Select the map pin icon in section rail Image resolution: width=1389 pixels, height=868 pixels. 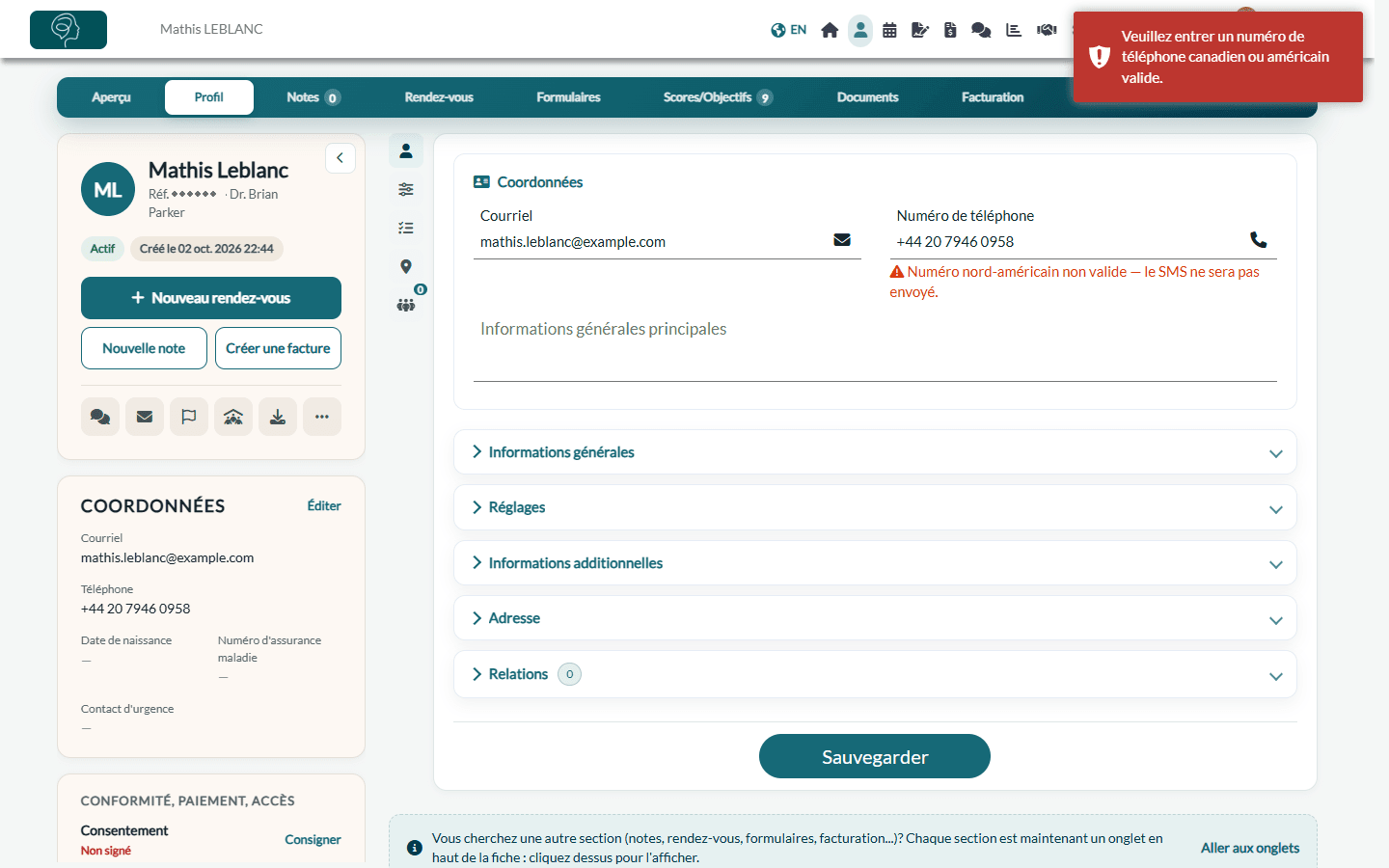pyautogui.click(x=406, y=266)
